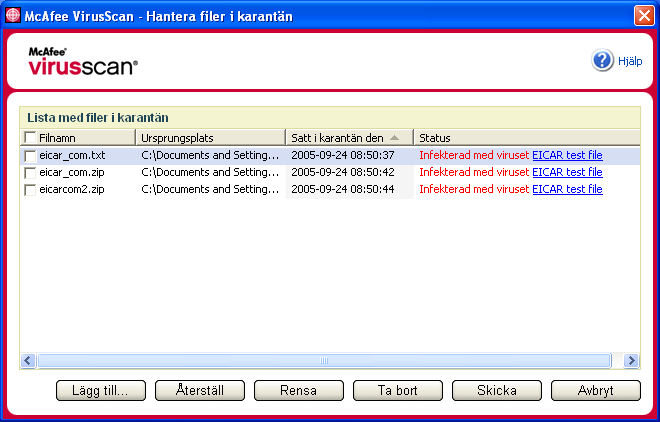The height and width of the screenshot is (422, 660).
Task: Click the Satt i karantän den sort arrow
Action: pos(394,138)
